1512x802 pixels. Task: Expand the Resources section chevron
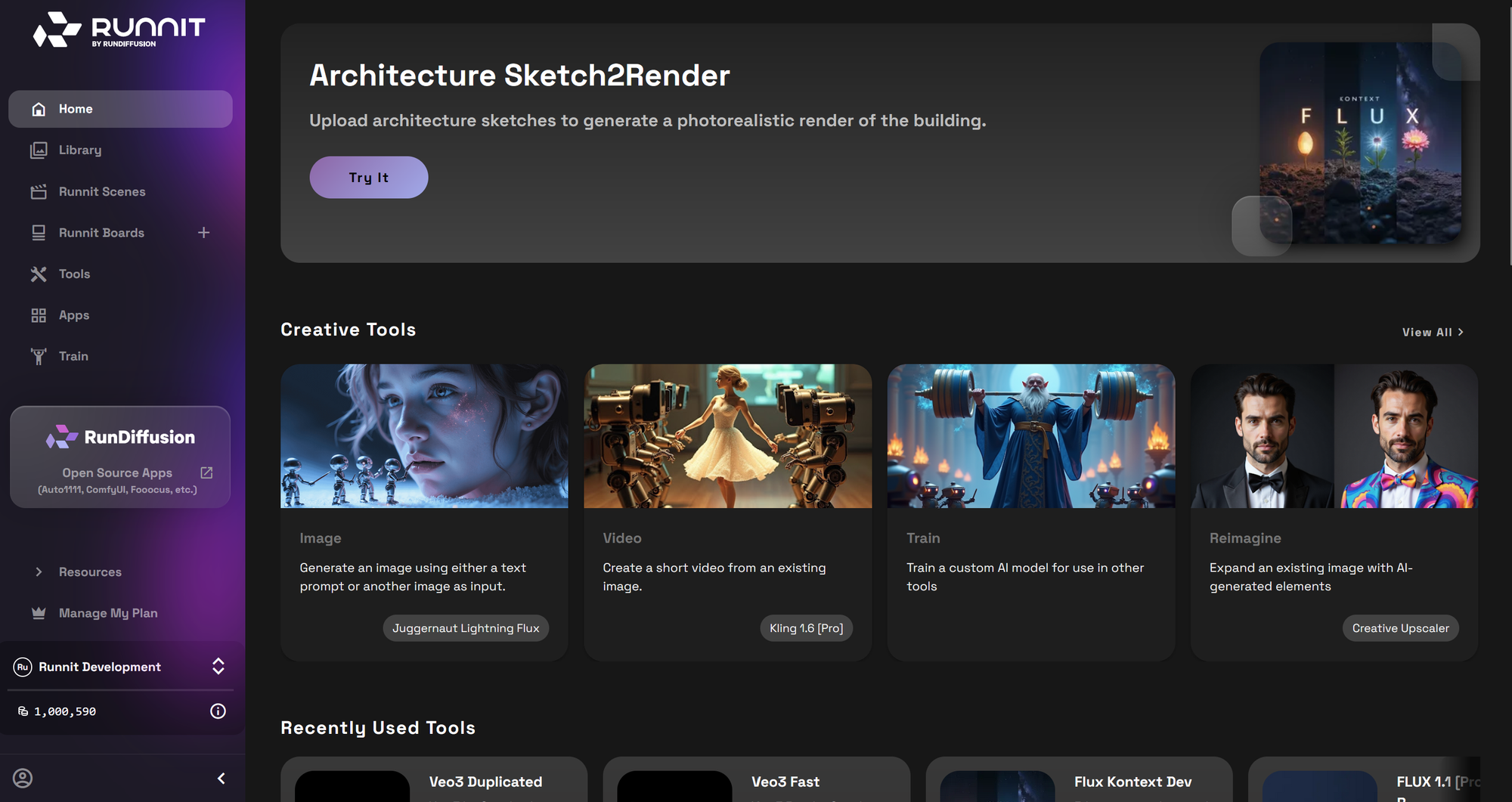click(39, 572)
